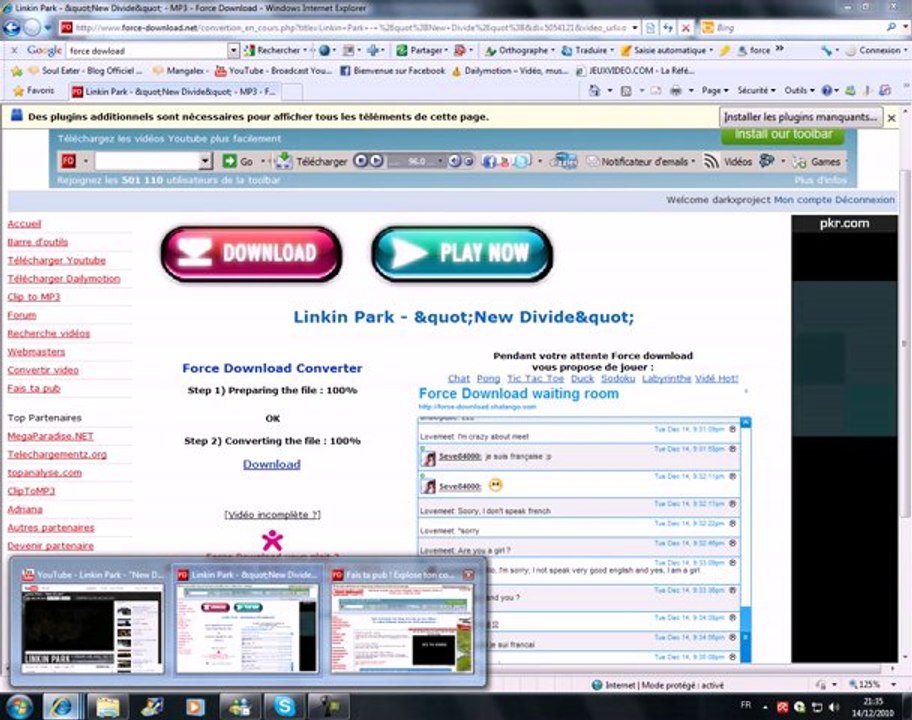Click the Install our toolbar green button
The width and height of the screenshot is (912, 720).
point(783,134)
